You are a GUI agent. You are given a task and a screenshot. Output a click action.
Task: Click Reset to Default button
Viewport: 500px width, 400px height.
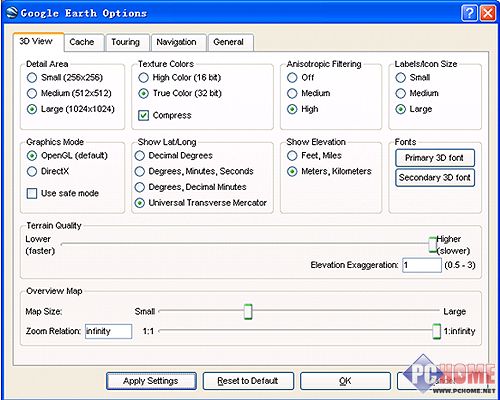click(248, 381)
